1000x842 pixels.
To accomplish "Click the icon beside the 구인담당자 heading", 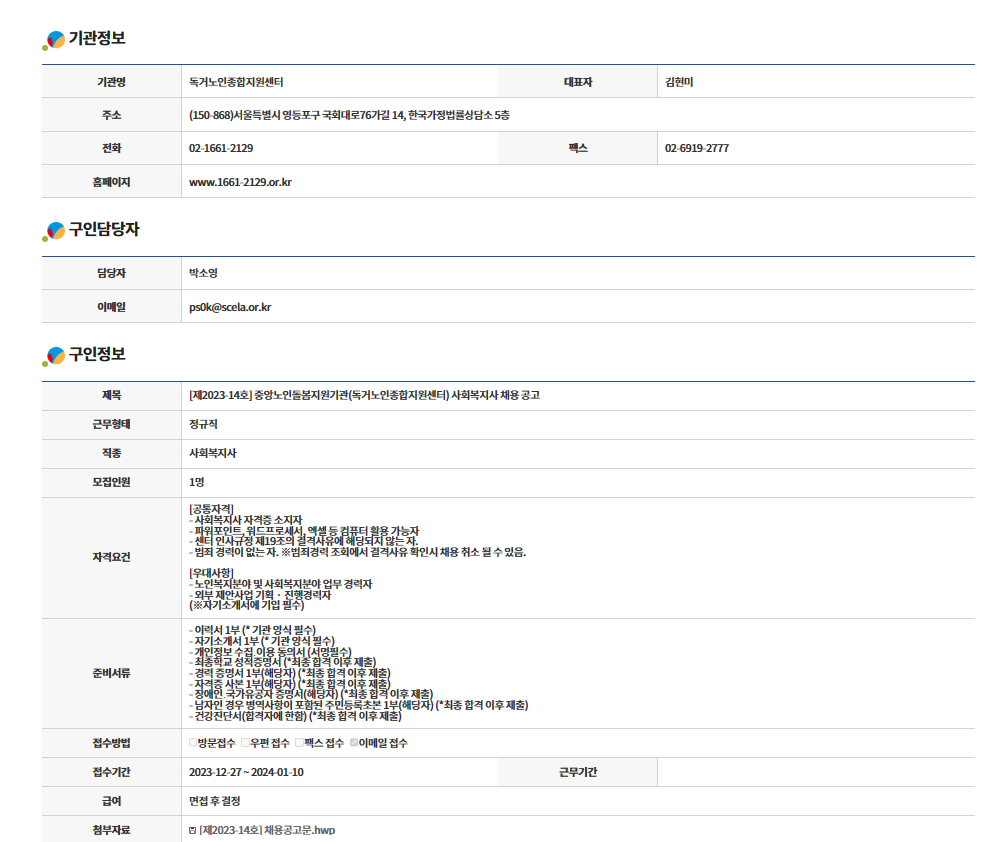I will (54, 231).
